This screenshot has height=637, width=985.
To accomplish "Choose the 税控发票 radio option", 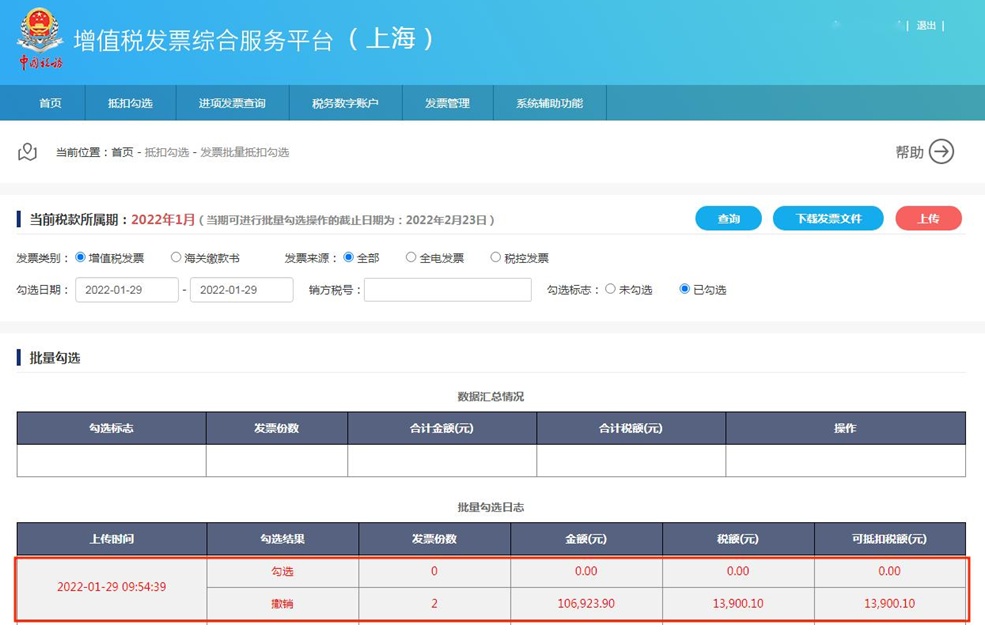I will (x=495, y=258).
